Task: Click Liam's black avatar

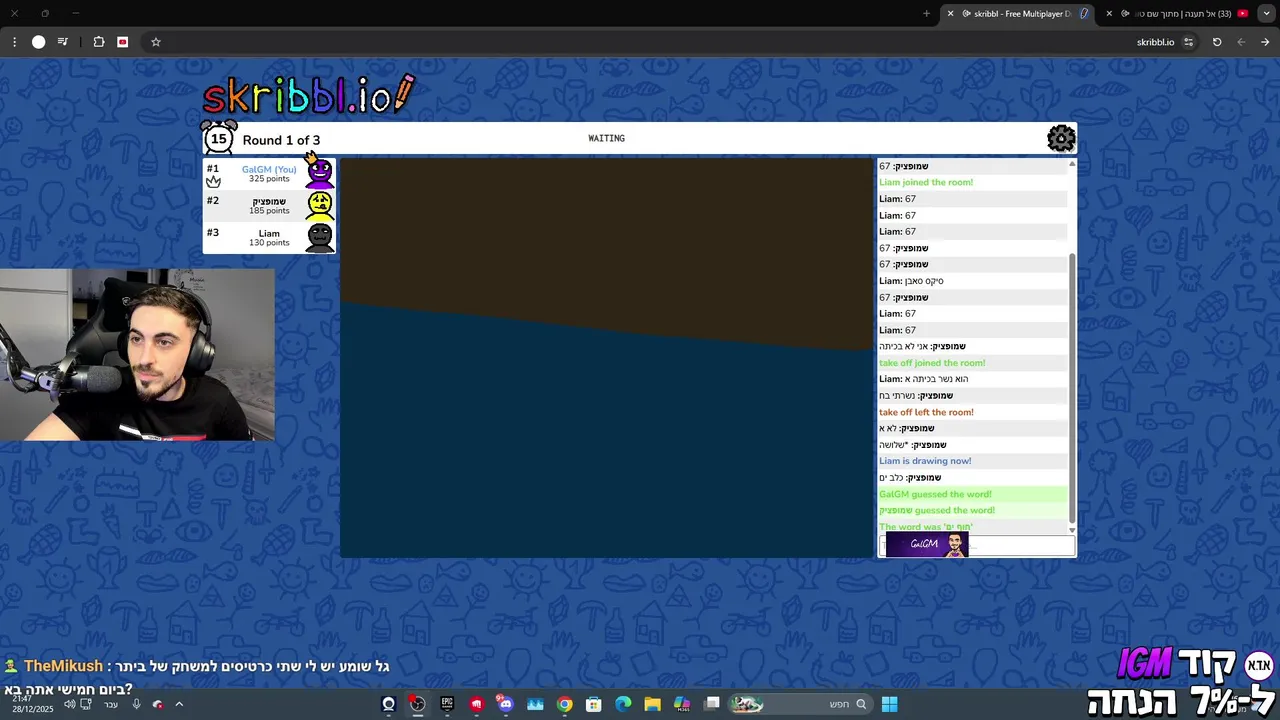Action: point(320,237)
